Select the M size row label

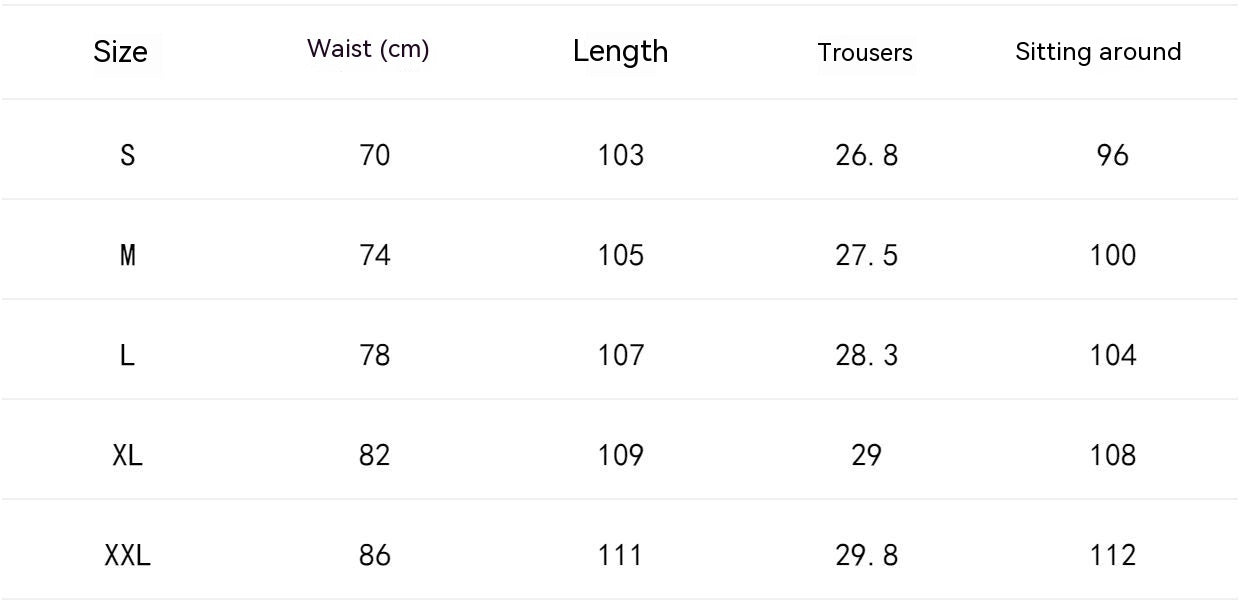tap(127, 256)
